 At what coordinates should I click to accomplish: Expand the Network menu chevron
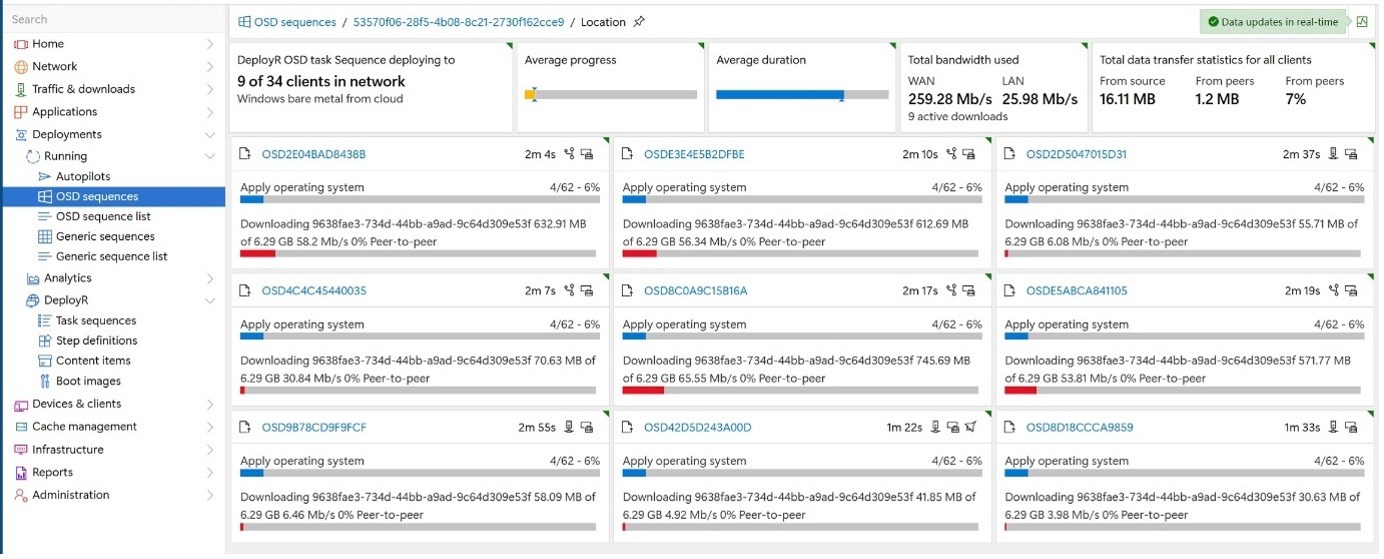coord(209,67)
